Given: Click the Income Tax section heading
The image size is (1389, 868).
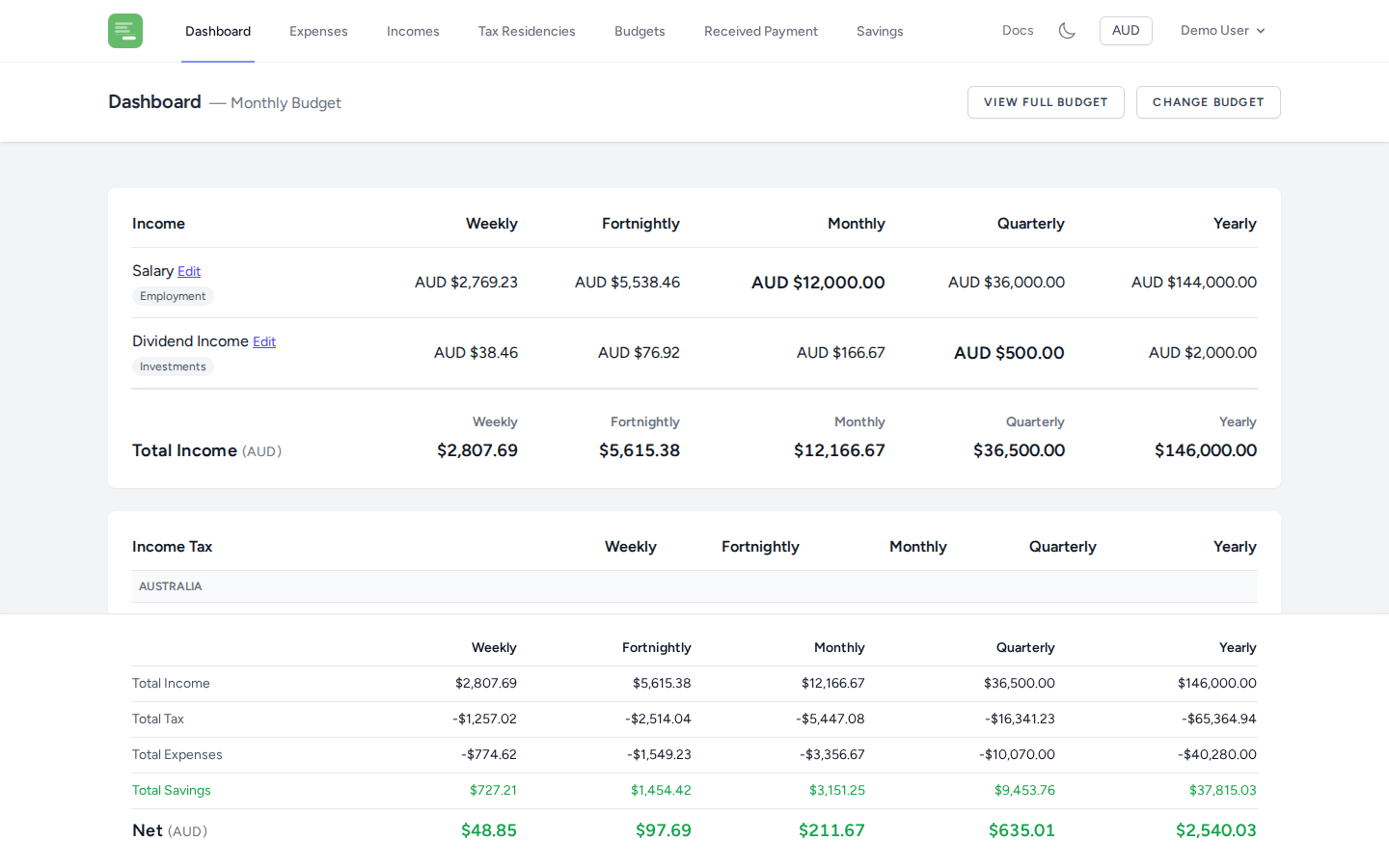Looking at the screenshot, I should point(172,547).
